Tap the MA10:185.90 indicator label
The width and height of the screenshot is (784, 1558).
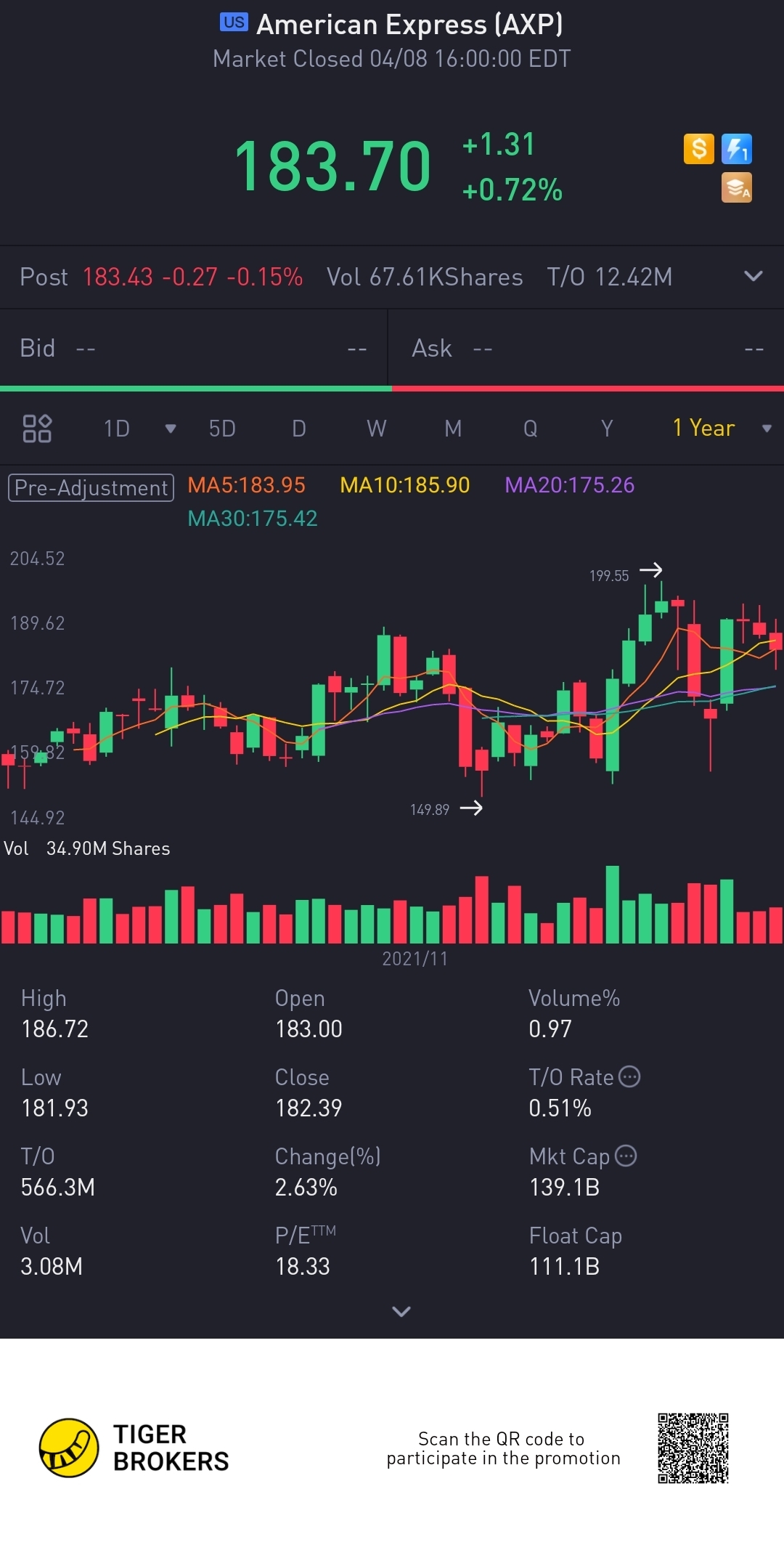coord(405,485)
